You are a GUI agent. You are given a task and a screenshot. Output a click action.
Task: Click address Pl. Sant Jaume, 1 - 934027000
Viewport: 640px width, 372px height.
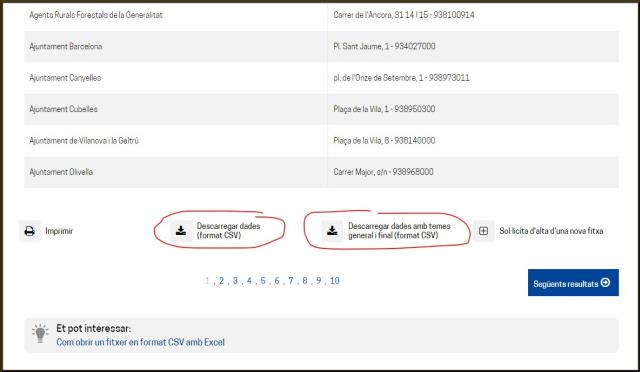point(384,47)
